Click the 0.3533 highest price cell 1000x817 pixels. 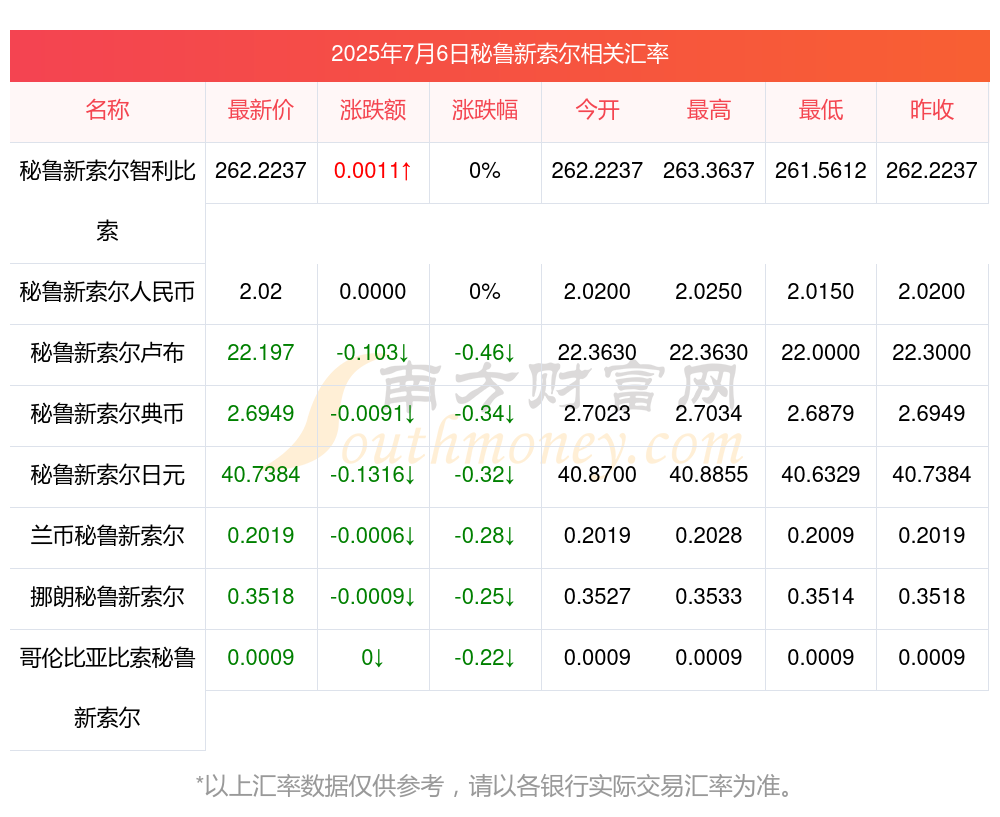pyautogui.click(x=709, y=596)
